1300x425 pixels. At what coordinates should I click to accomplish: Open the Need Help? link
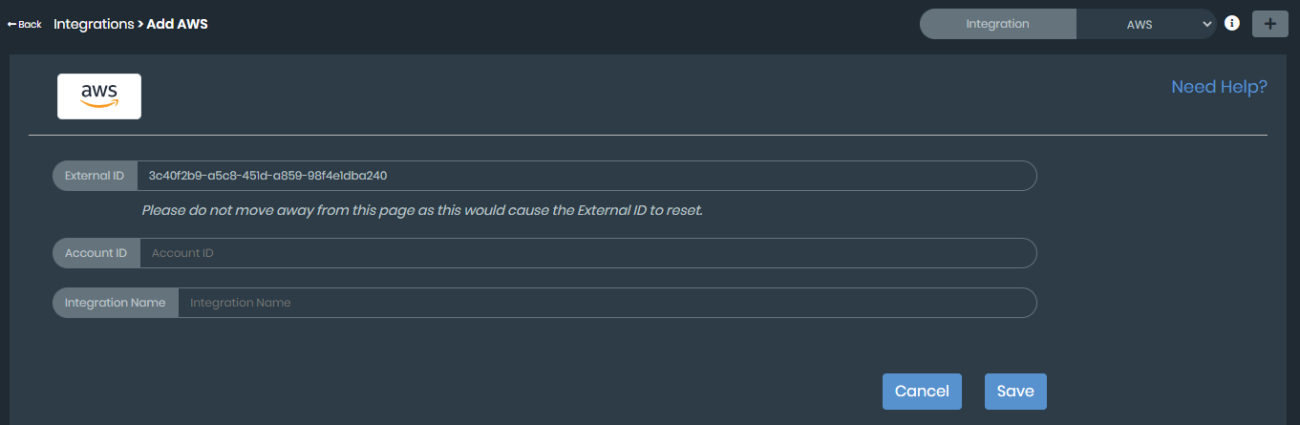click(1218, 87)
